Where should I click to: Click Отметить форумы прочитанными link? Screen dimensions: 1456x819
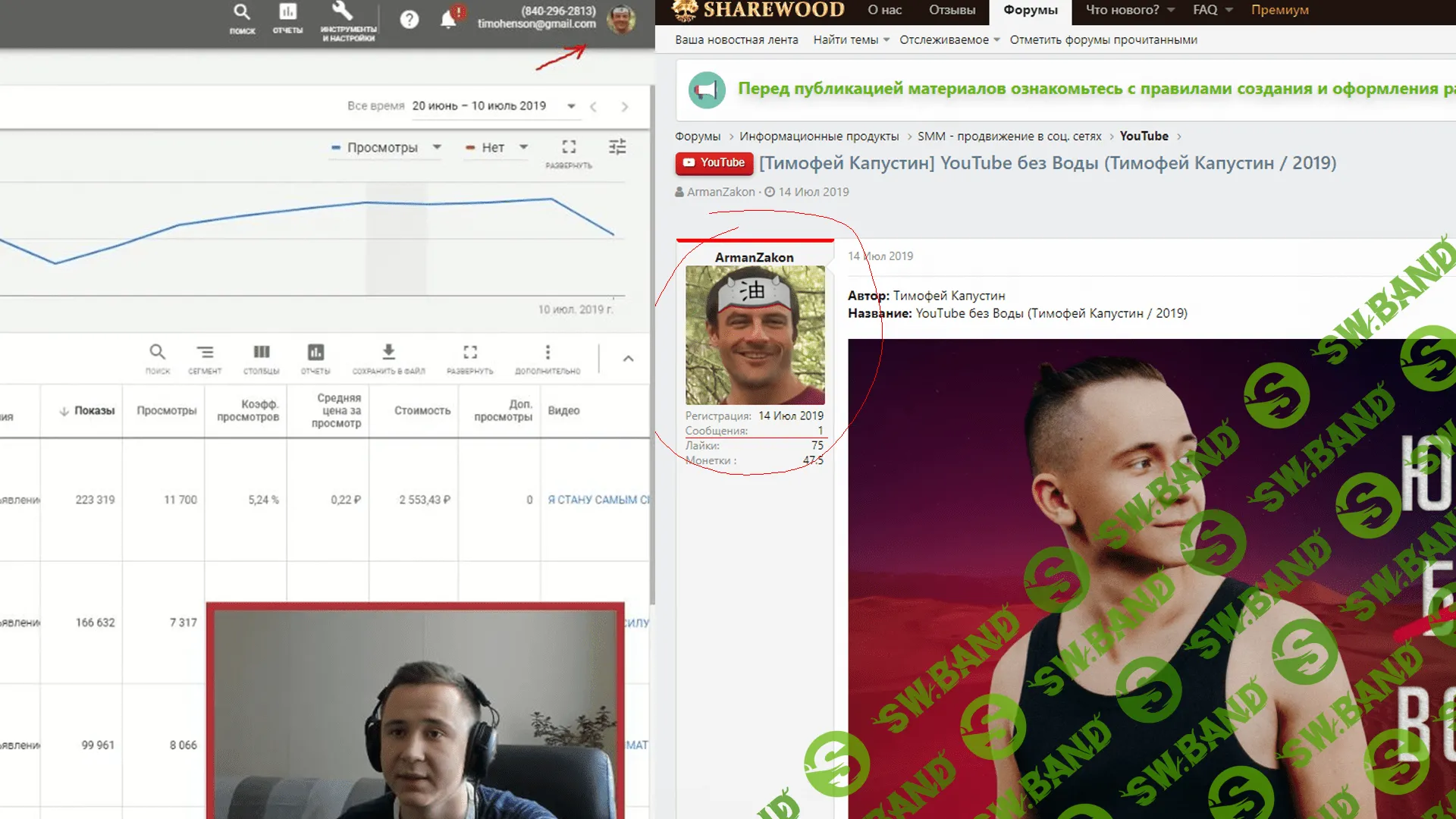click(x=1103, y=39)
